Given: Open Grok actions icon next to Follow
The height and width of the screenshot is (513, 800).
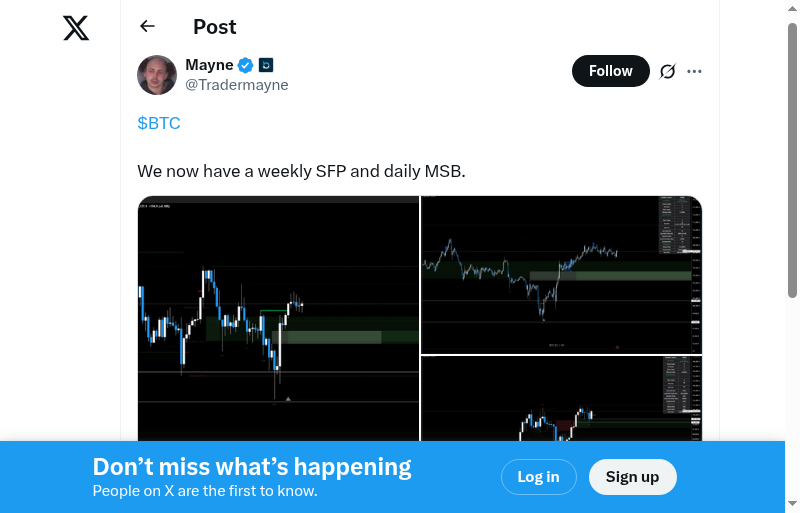Looking at the screenshot, I should click(668, 71).
